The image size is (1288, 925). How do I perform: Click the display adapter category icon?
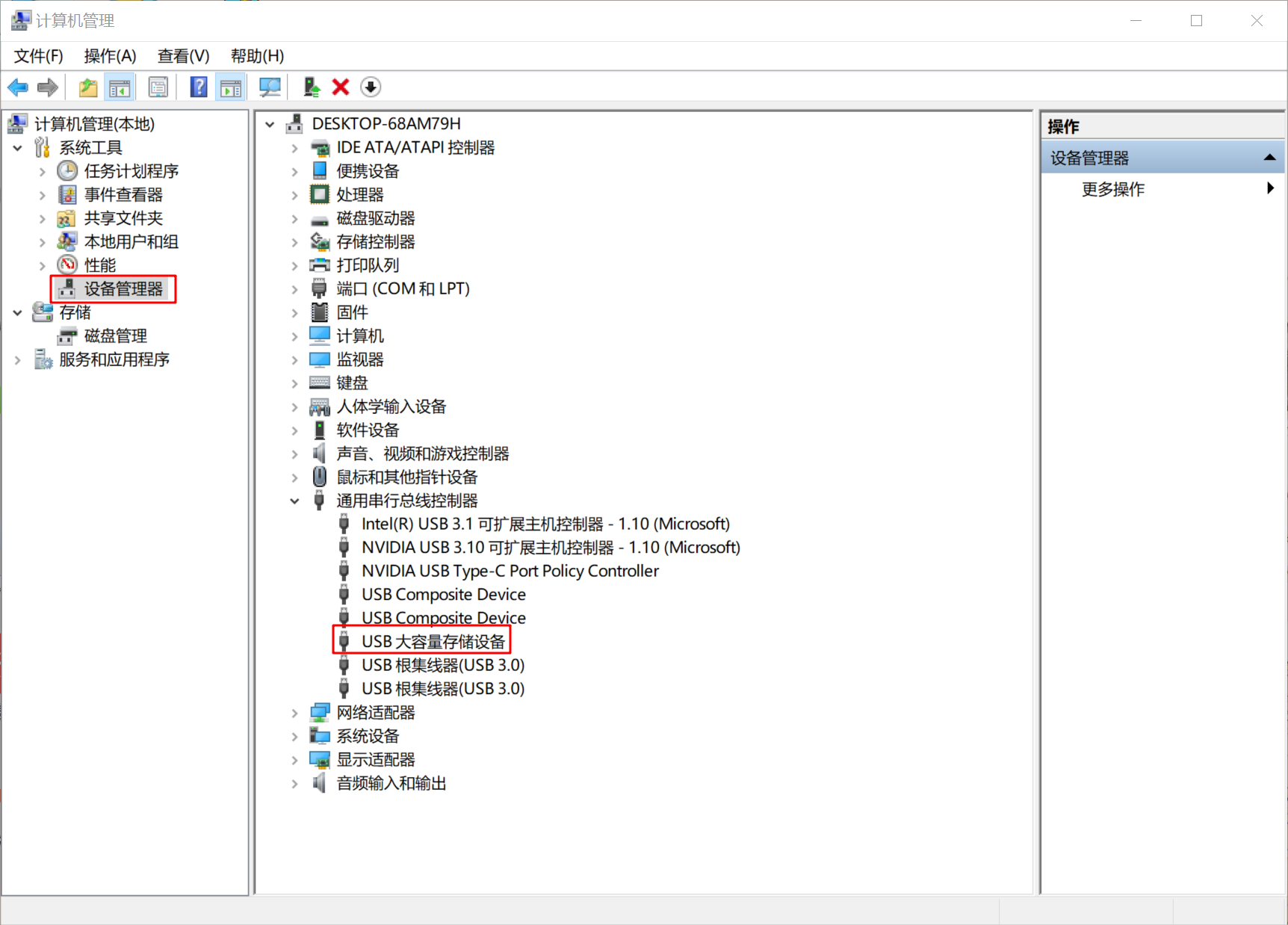coord(320,760)
